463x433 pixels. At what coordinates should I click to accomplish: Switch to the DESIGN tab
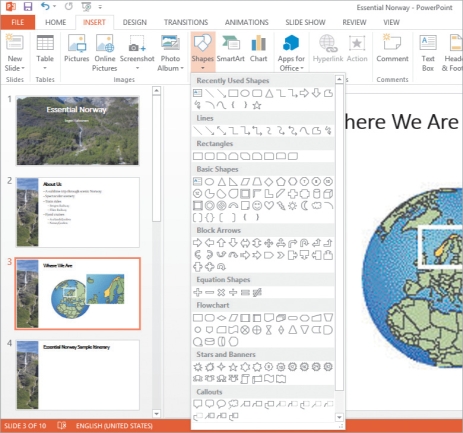(x=135, y=22)
